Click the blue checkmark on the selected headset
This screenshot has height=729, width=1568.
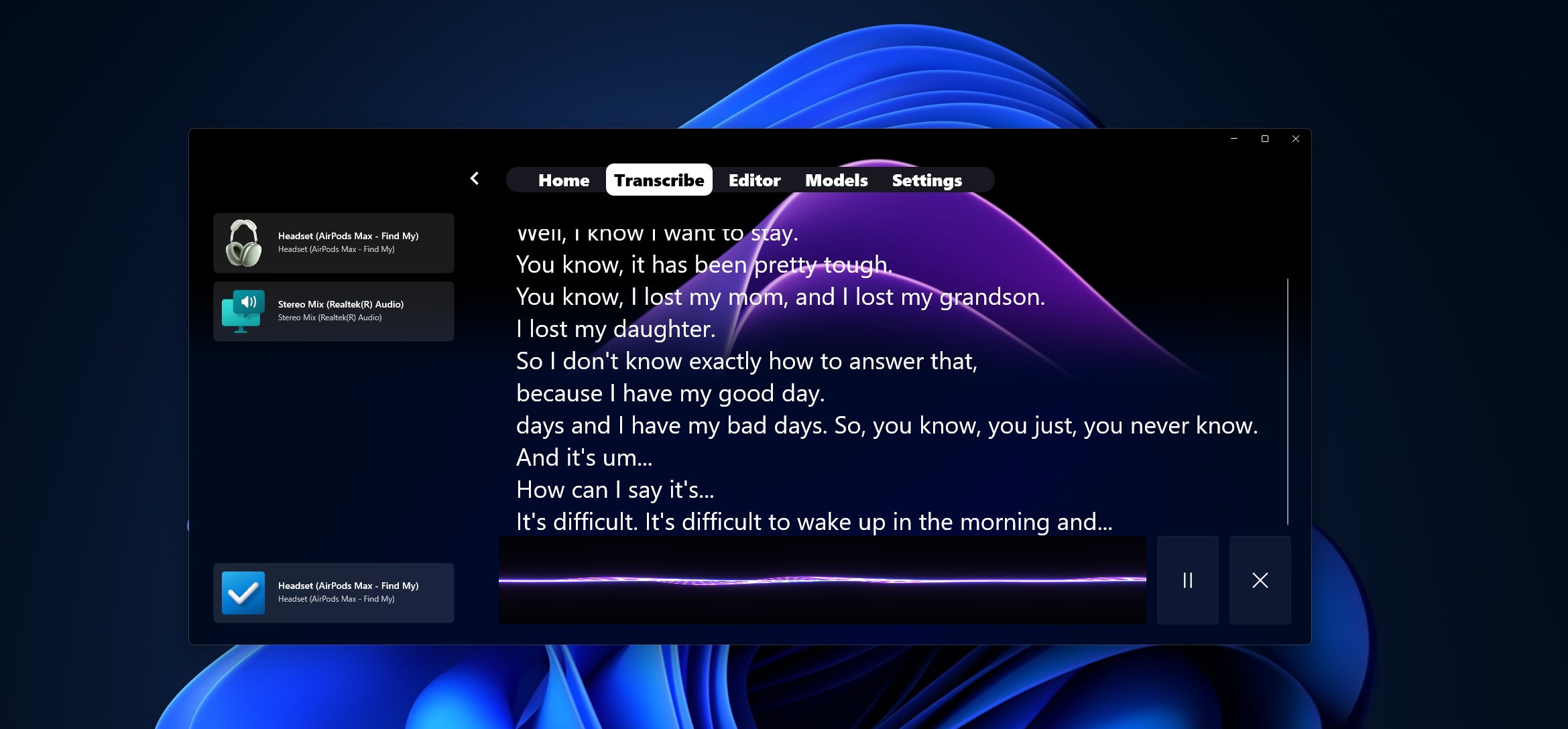point(243,592)
